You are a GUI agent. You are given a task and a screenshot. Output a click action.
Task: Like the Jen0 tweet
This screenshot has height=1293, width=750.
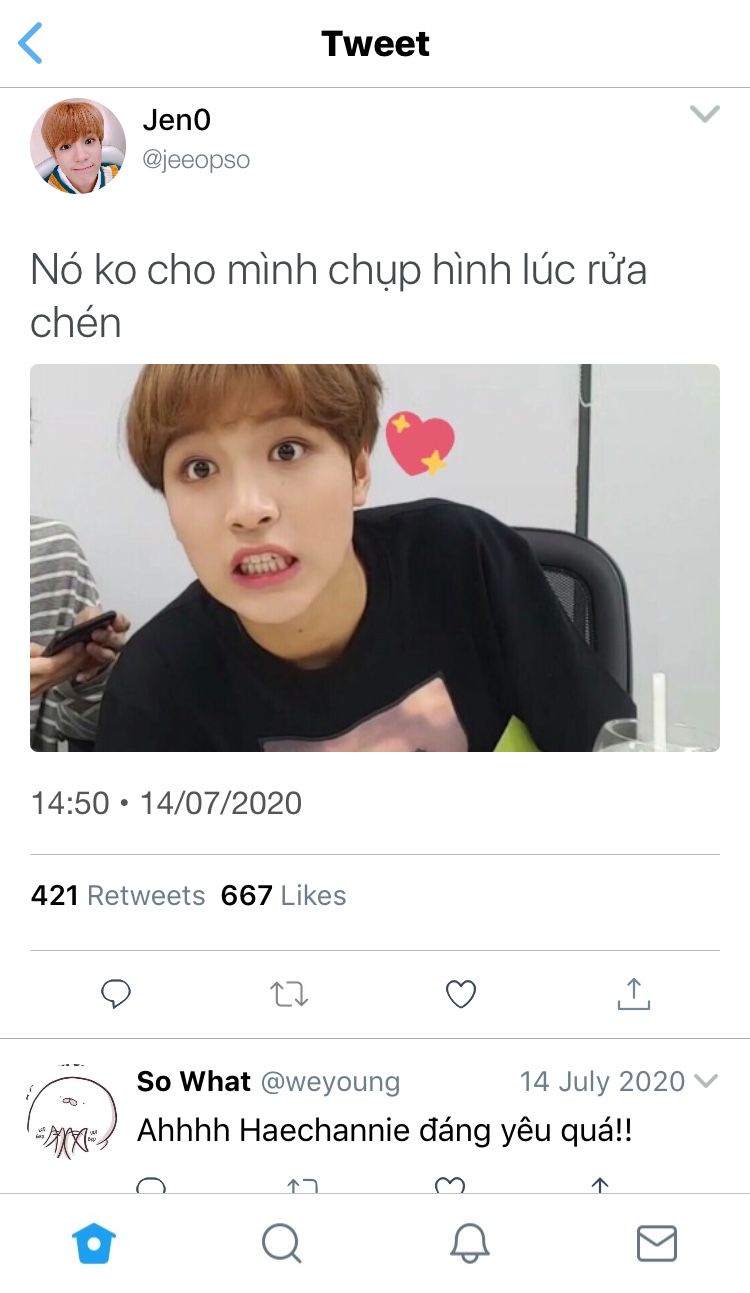coord(460,993)
